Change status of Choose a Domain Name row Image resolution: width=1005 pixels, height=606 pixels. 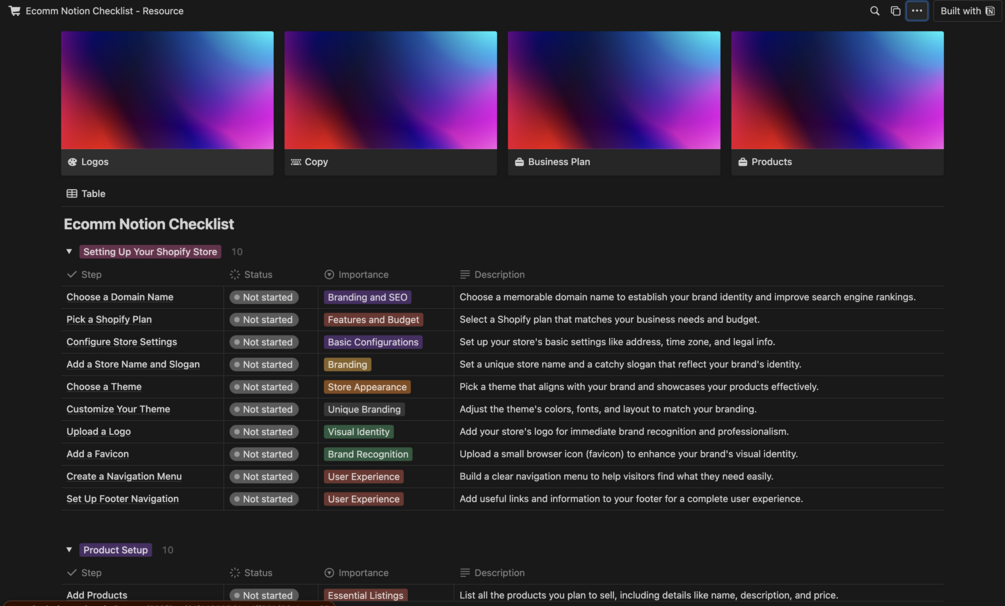pos(264,297)
